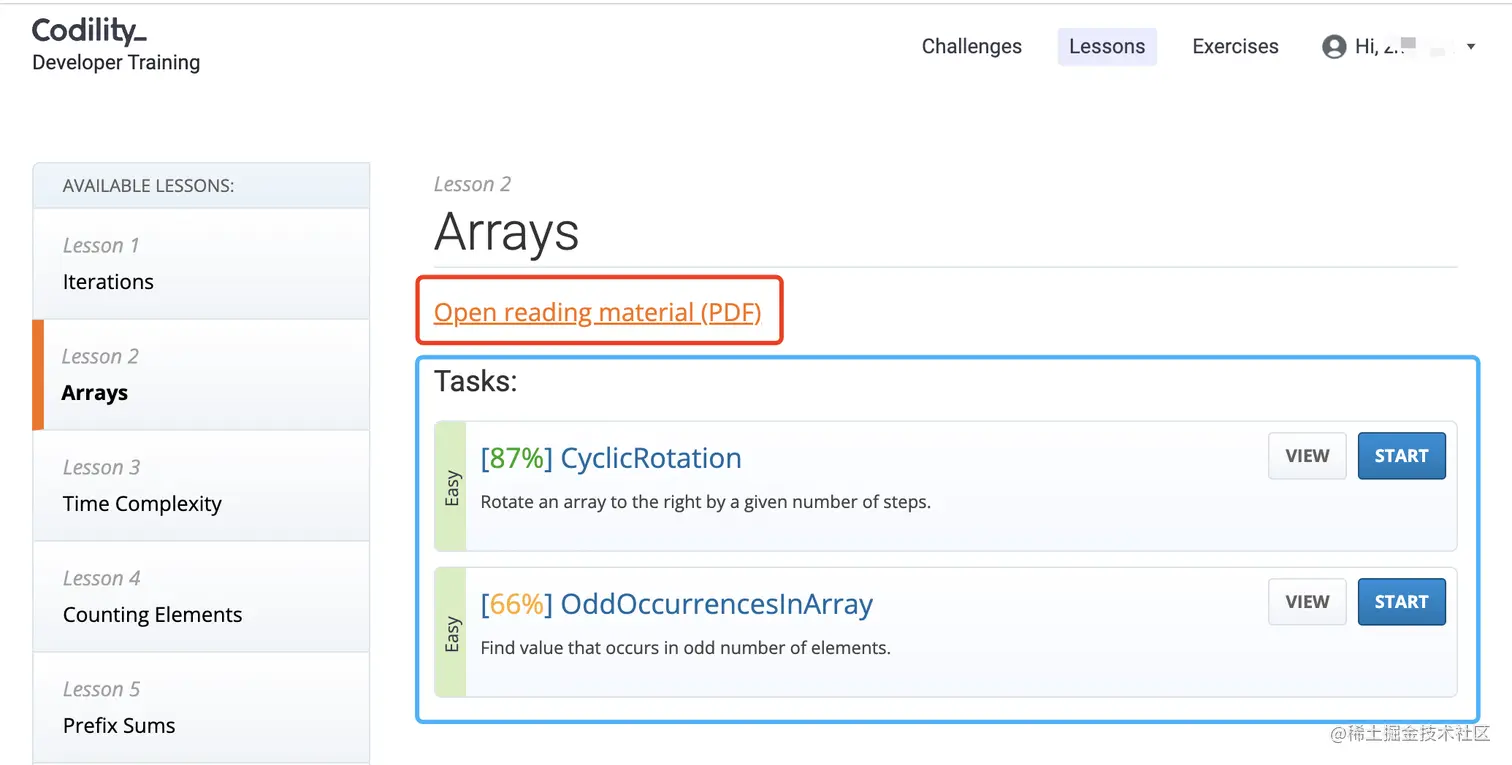Screen dimensions: 1512x765
Task: Expand the user account dropdown arrow
Action: [1470, 47]
